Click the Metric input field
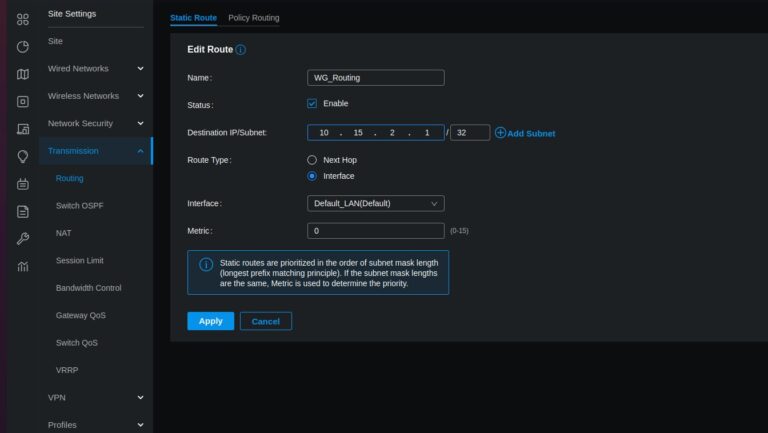Image resolution: width=768 pixels, height=433 pixels. pyautogui.click(x=376, y=231)
